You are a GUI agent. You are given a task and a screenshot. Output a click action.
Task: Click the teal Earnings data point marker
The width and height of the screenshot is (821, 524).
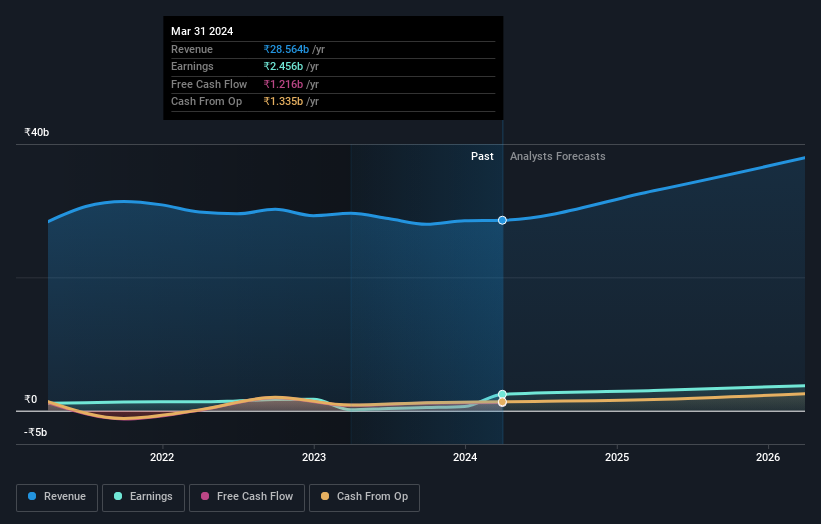tap(502, 394)
